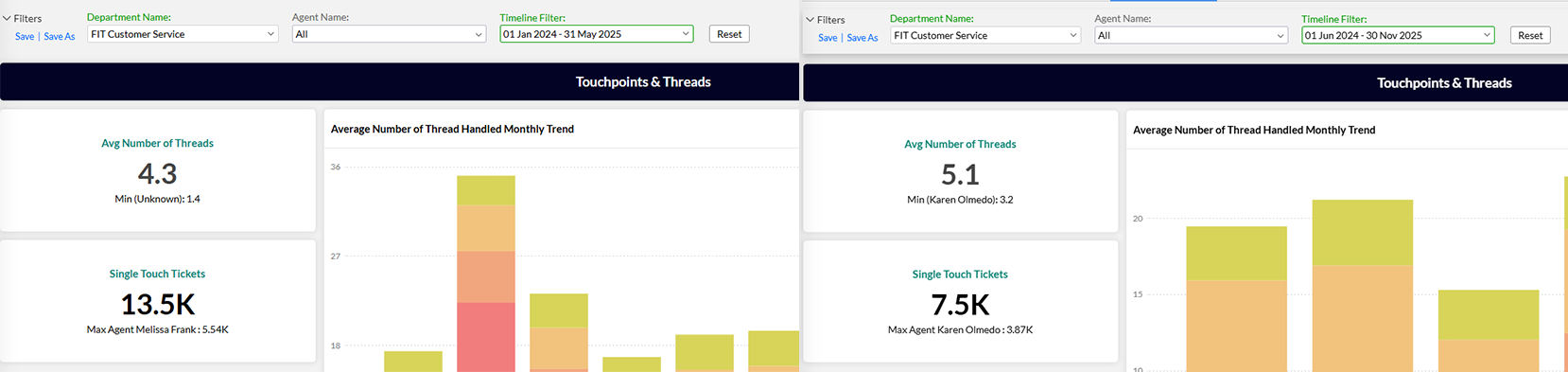The height and width of the screenshot is (372, 1568).
Task: Click chart title above the 36 axis label
Action: 452,129
